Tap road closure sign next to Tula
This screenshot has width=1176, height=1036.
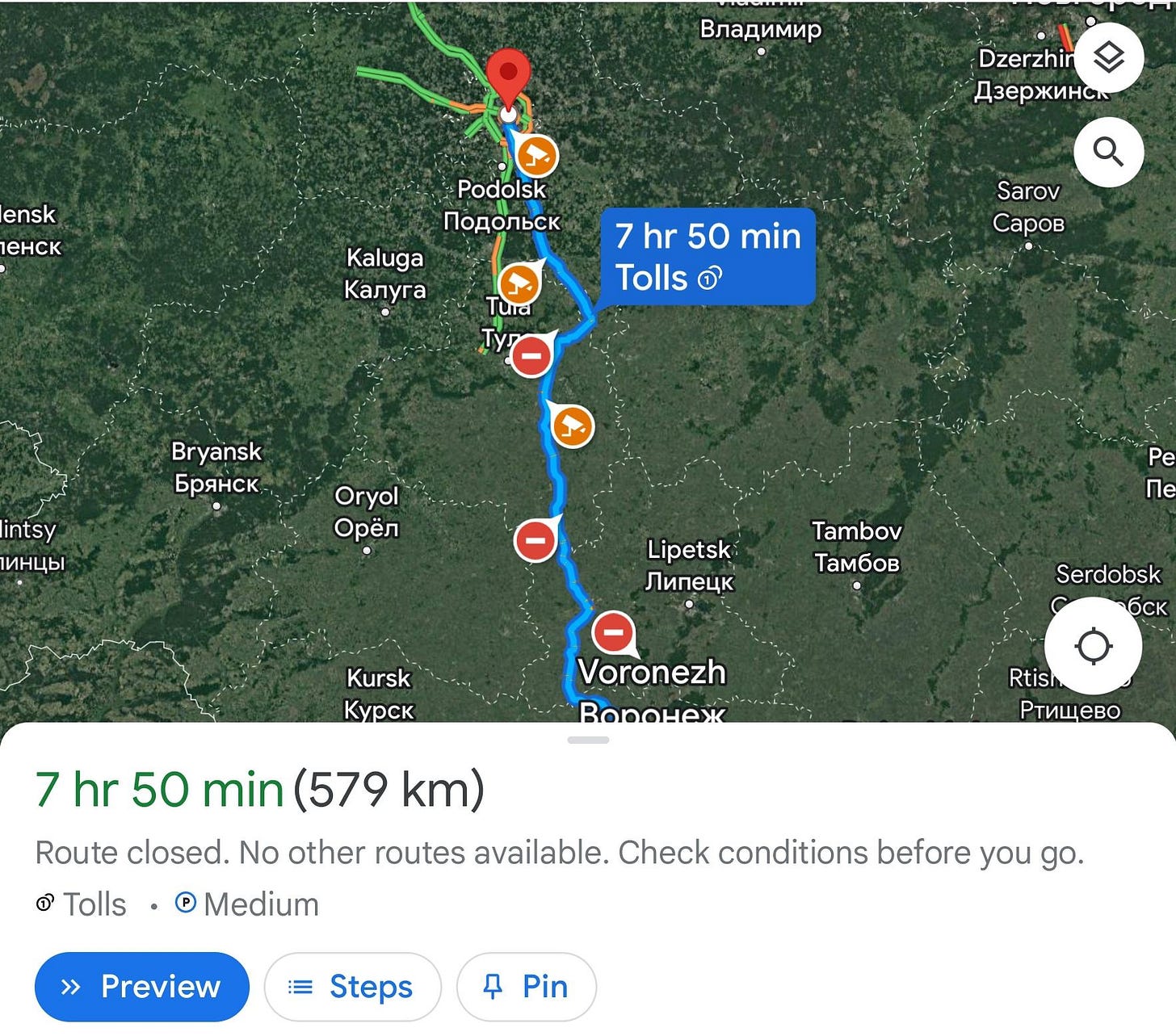click(x=531, y=355)
